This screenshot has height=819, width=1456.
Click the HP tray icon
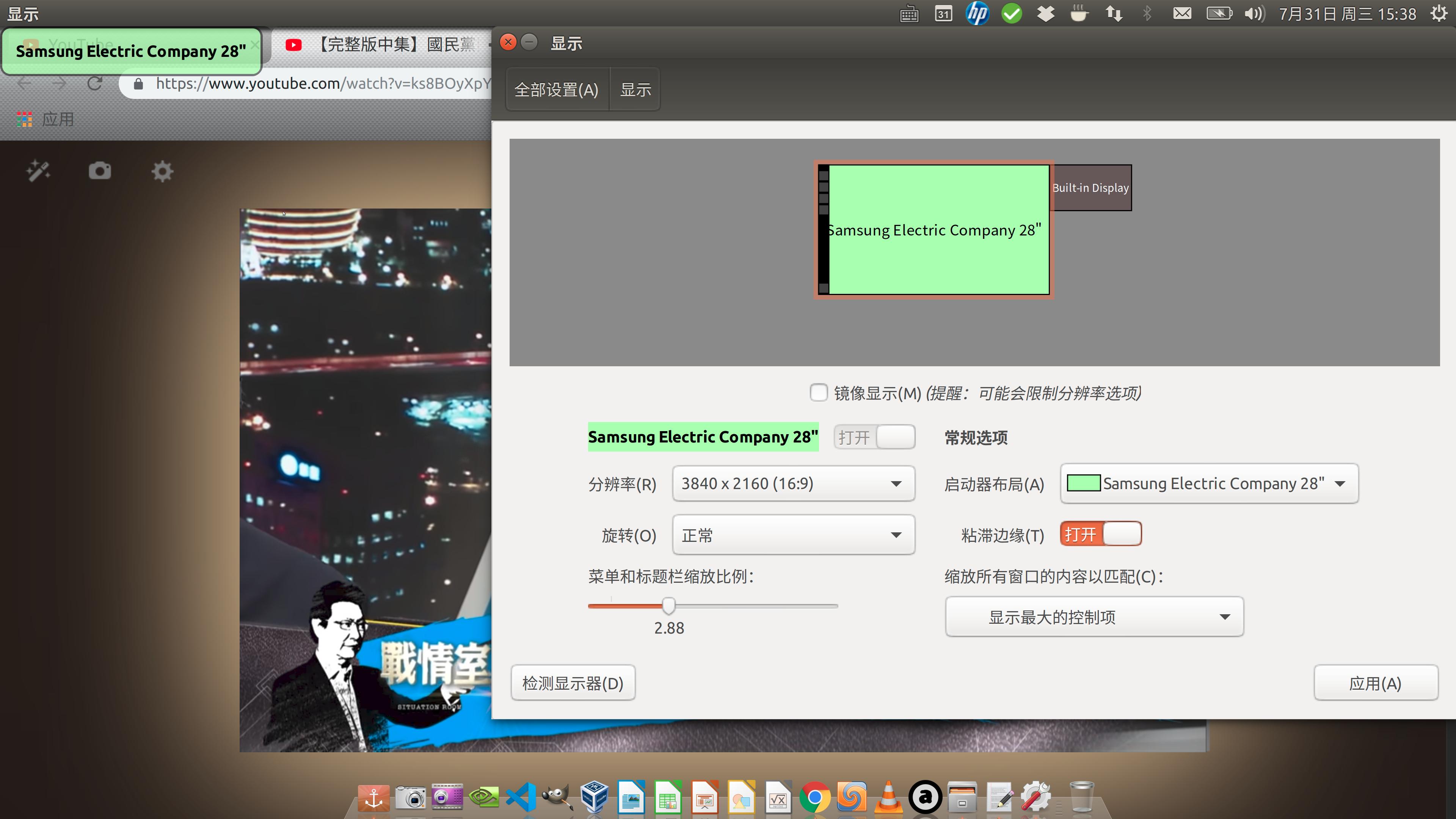coord(977,14)
